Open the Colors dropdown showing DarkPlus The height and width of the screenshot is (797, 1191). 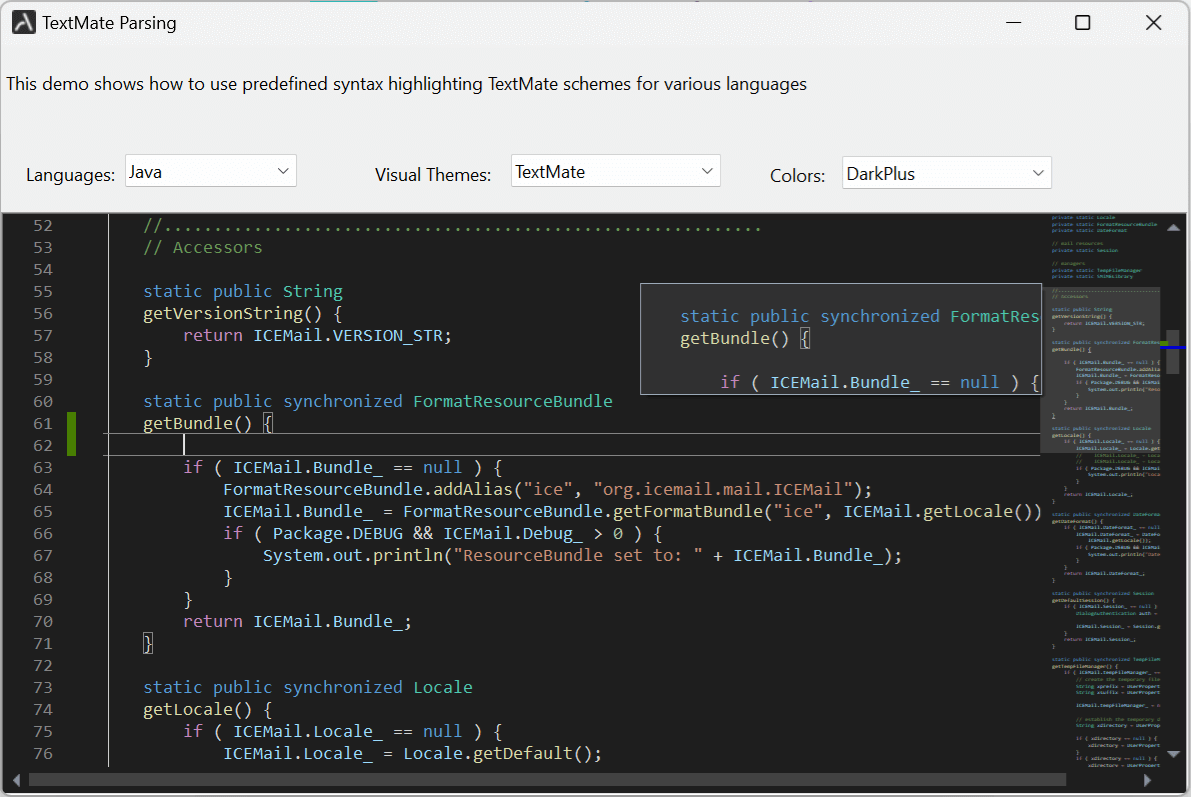946,173
